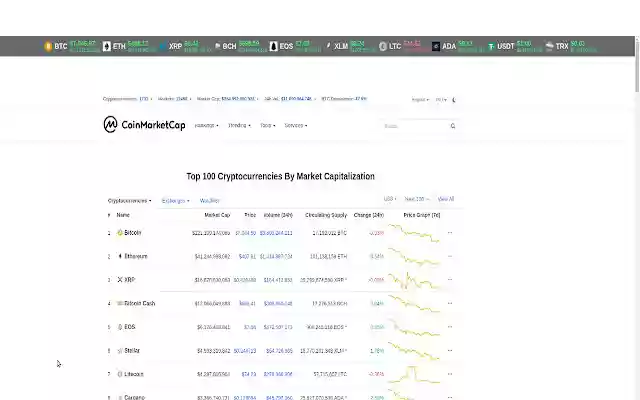
Task: Open the three-dot menu for XRP row
Action: tap(450, 280)
